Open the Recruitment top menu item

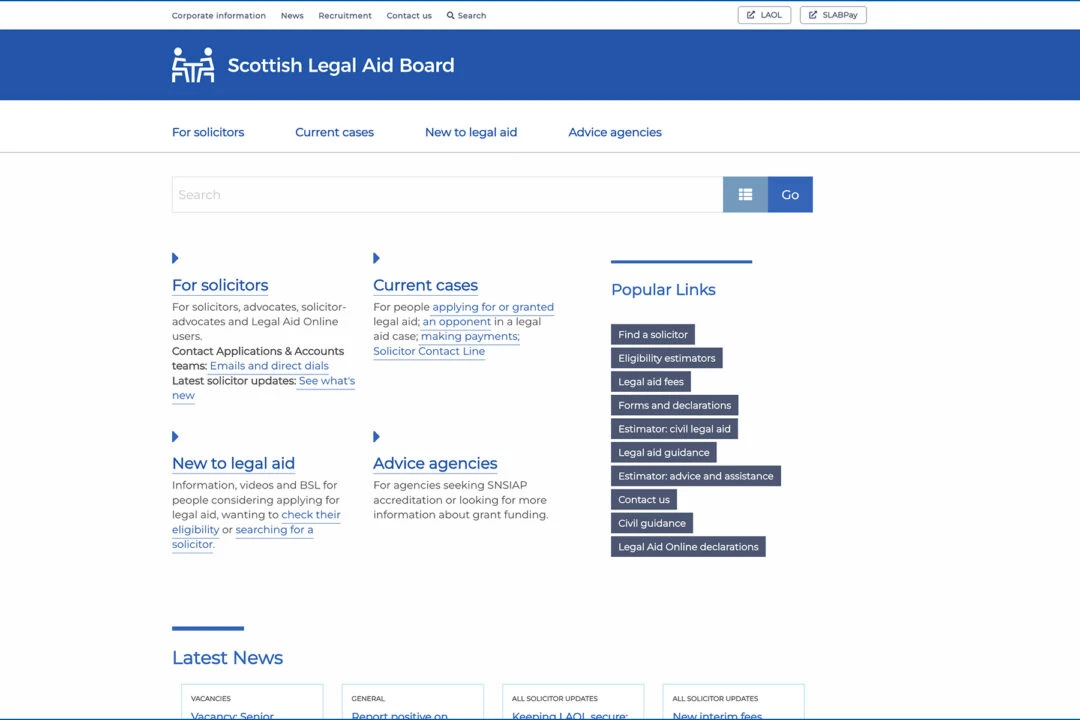tap(345, 15)
